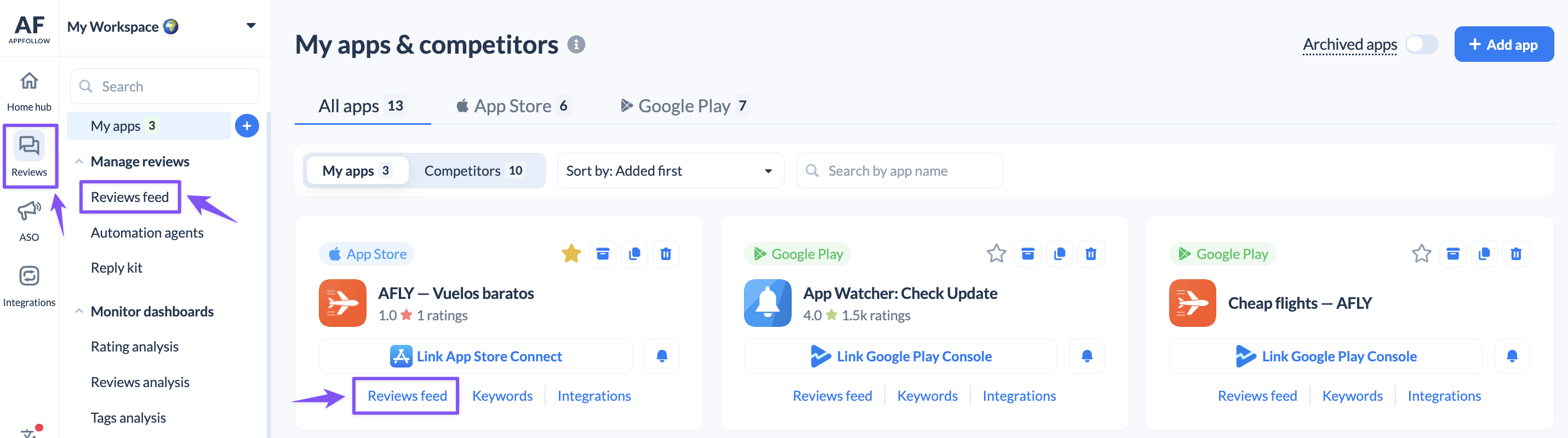Unfavorite AFLY — Vuelos baratos with the star
This screenshot has width=1568, height=438.
tap(571, 253)
